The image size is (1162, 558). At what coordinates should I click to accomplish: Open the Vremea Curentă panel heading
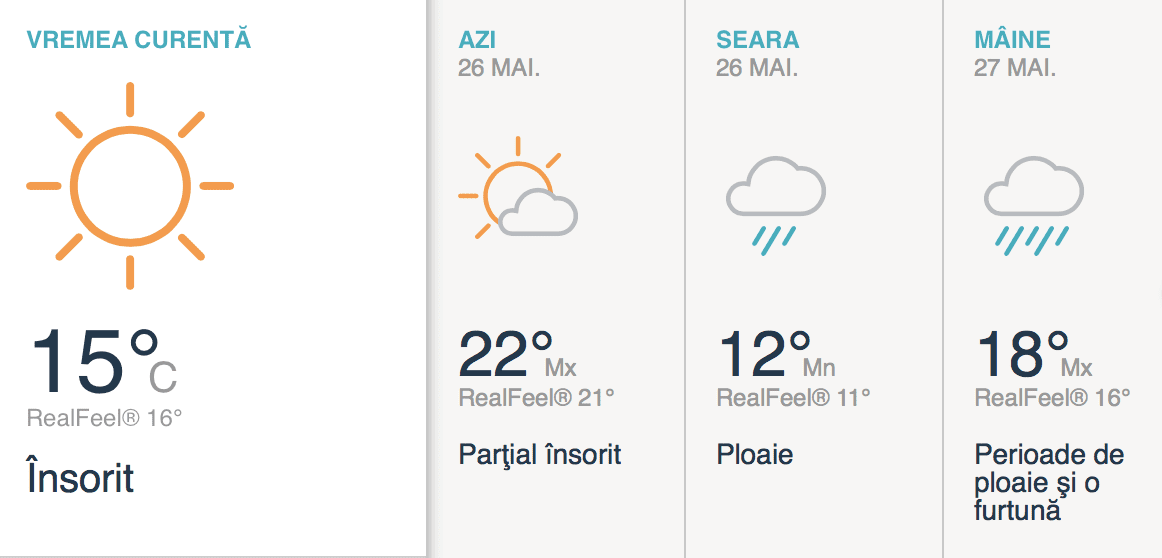point(139,40)
